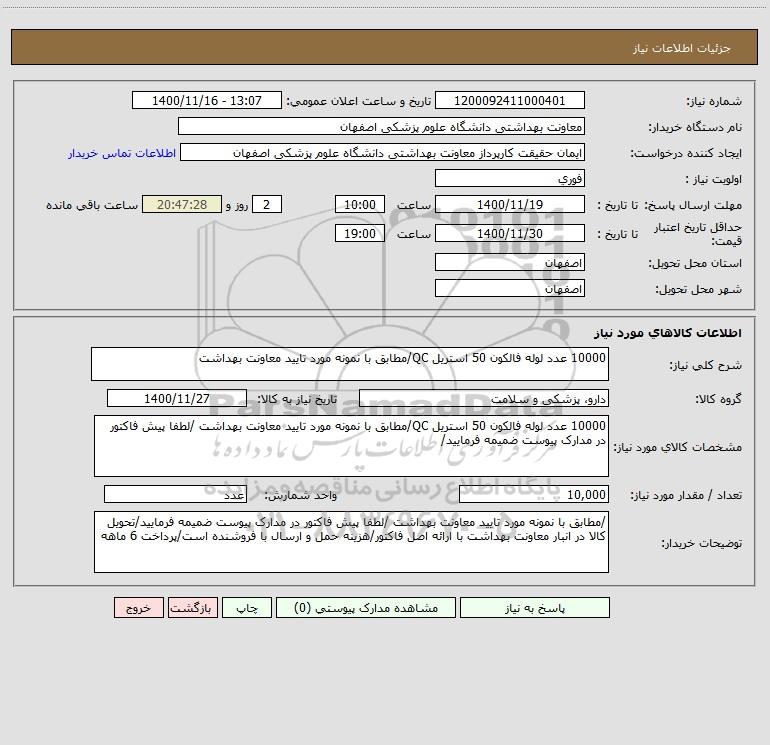This screenshot has height=745, width=770.
Task: Click the توضیحات خریدار label
Action: [702, 543]
